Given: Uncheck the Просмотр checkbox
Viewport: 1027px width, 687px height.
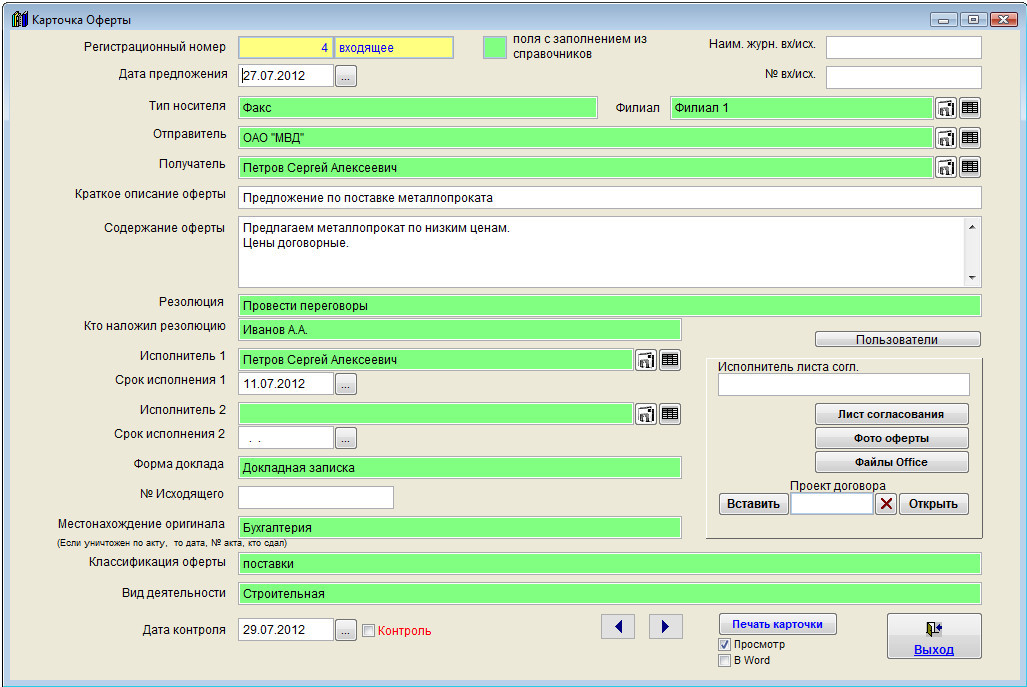Looking at the screenshot, I should coord(725,645).
